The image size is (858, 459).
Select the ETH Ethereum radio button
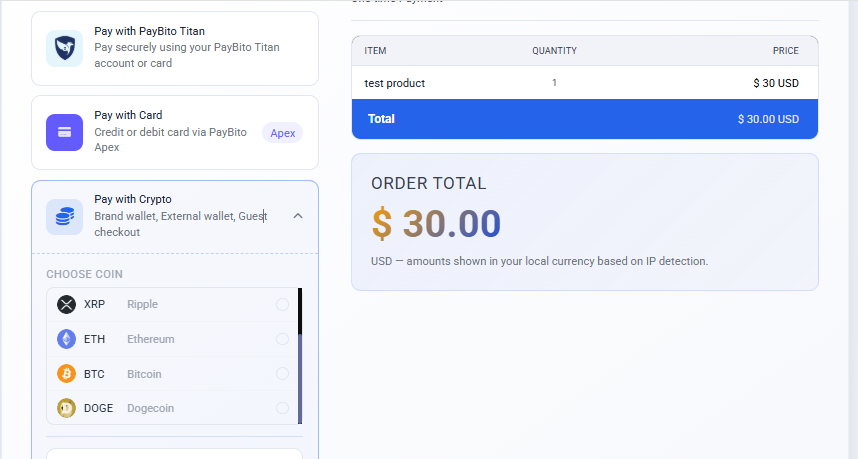pos(282,339)
